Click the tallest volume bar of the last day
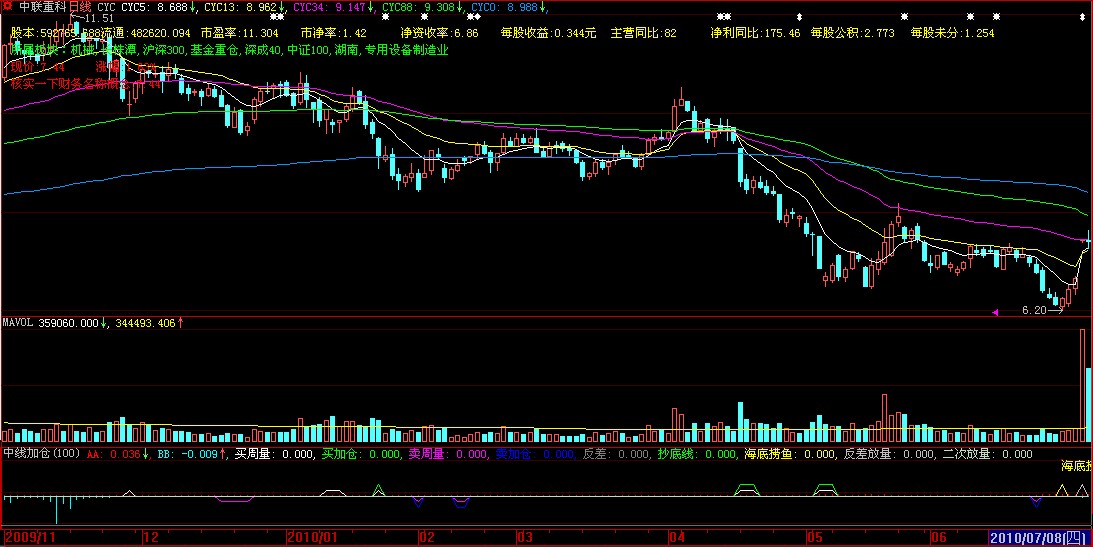 [1083, 385]
